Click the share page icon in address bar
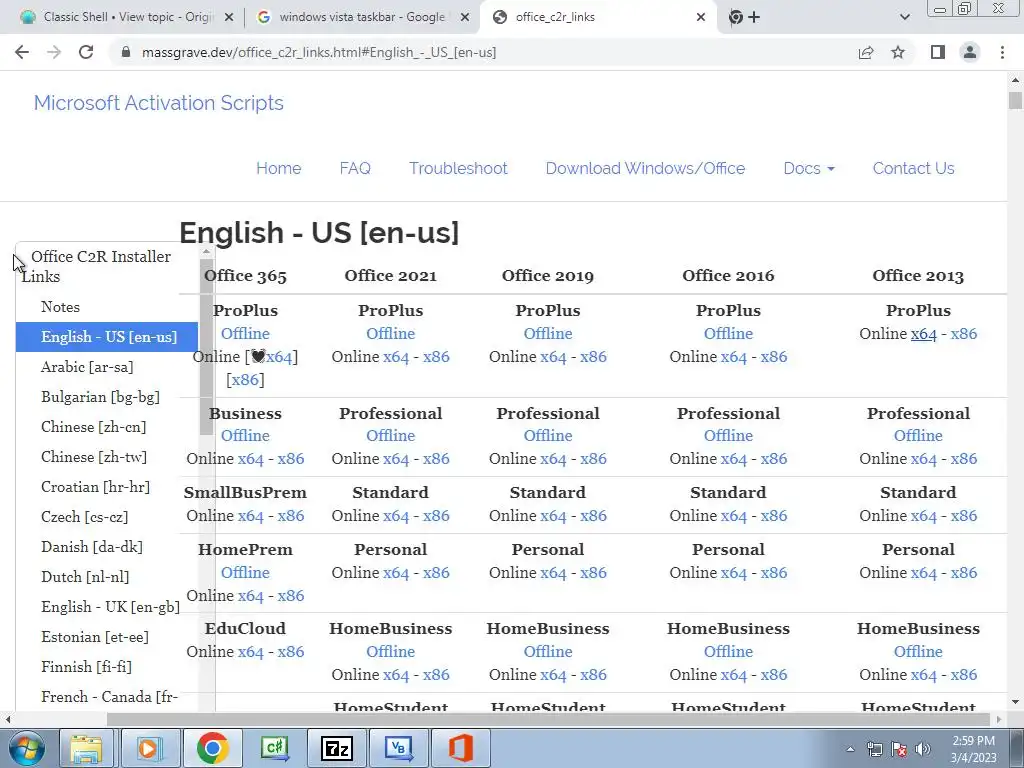Image resolution: width=1024 pixels, height=768 pixels. pos(866,52)
